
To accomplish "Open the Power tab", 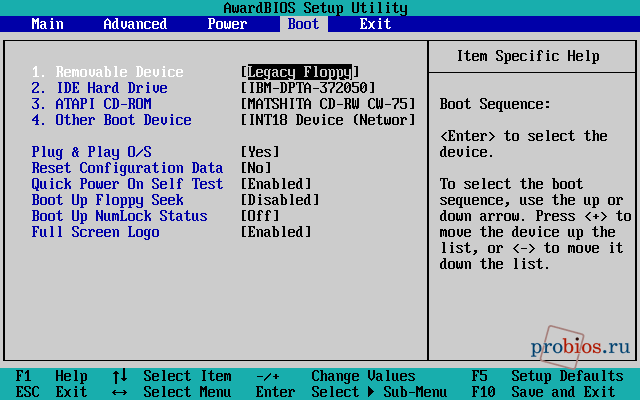I will [x=227, y=24].
